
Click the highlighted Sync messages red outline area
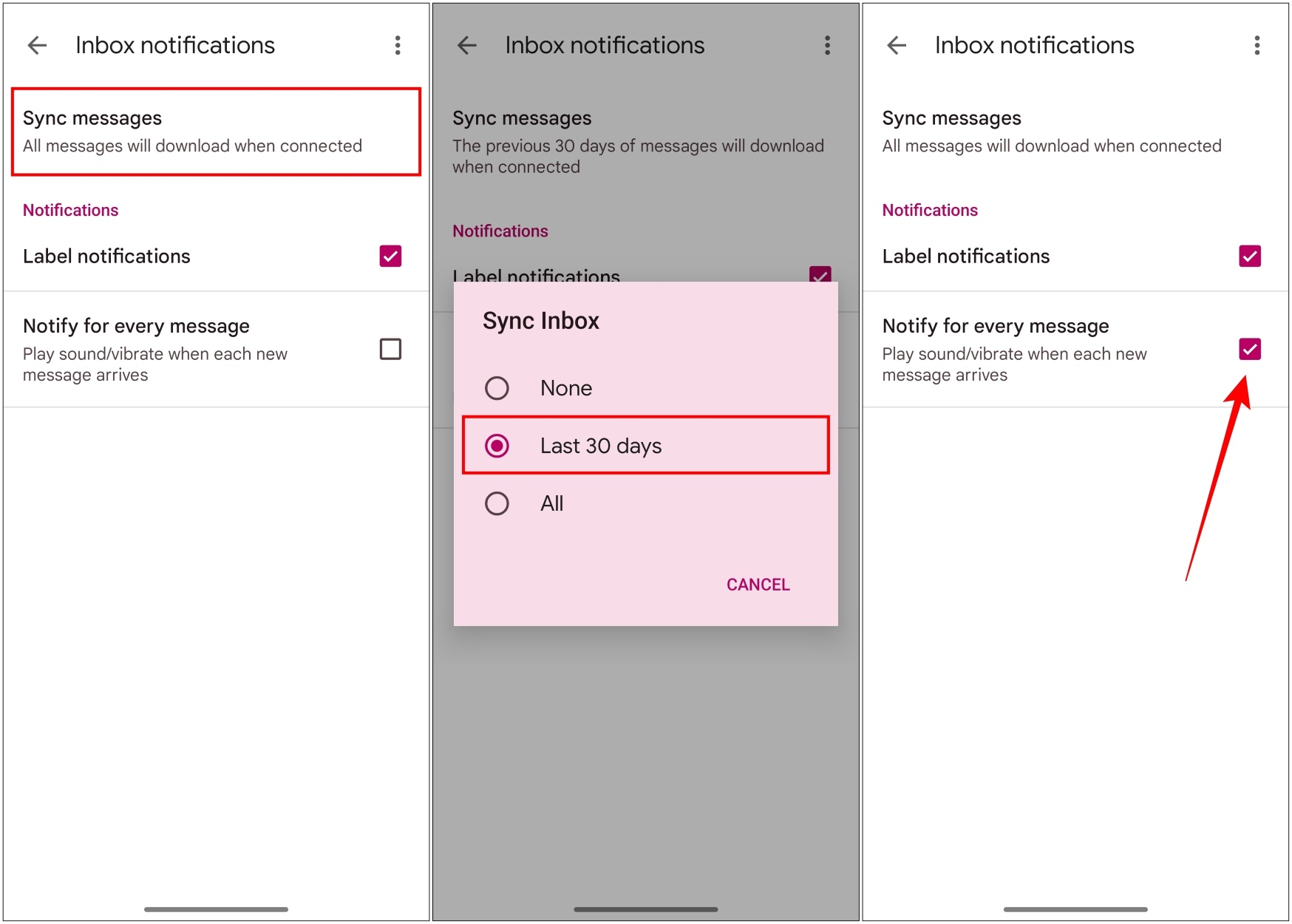coord(215,132)
